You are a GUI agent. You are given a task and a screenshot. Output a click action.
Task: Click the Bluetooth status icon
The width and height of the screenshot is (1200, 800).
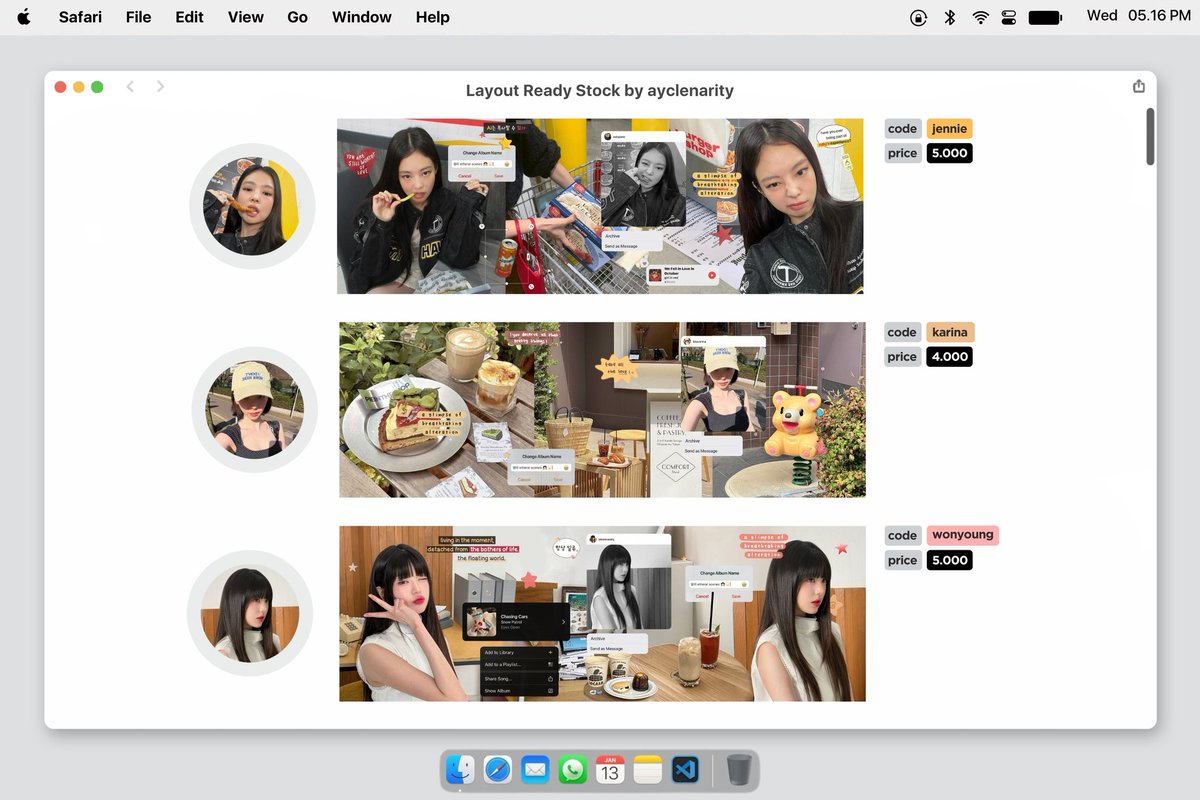pyautogui.click(x=950, y=17)
